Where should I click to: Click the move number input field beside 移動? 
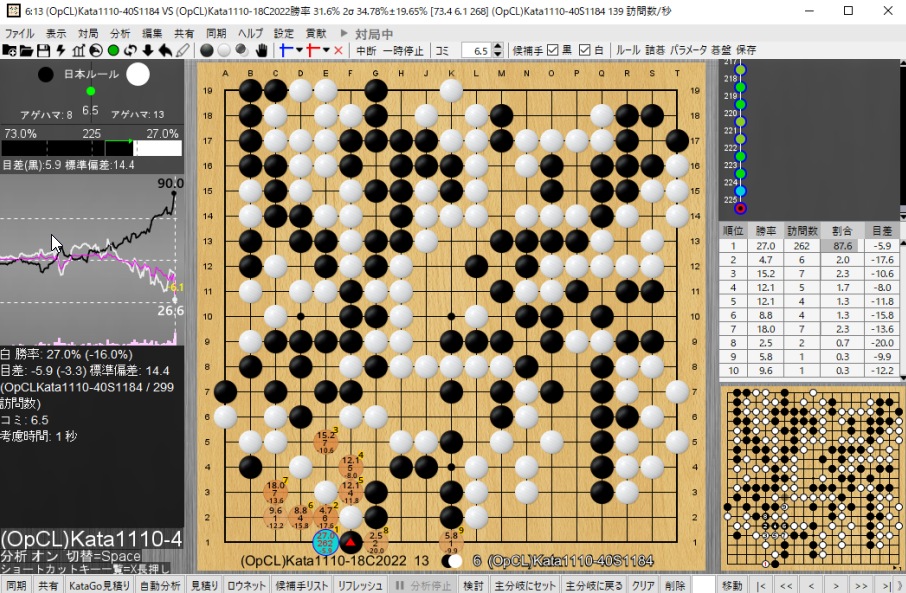(704, 585)
